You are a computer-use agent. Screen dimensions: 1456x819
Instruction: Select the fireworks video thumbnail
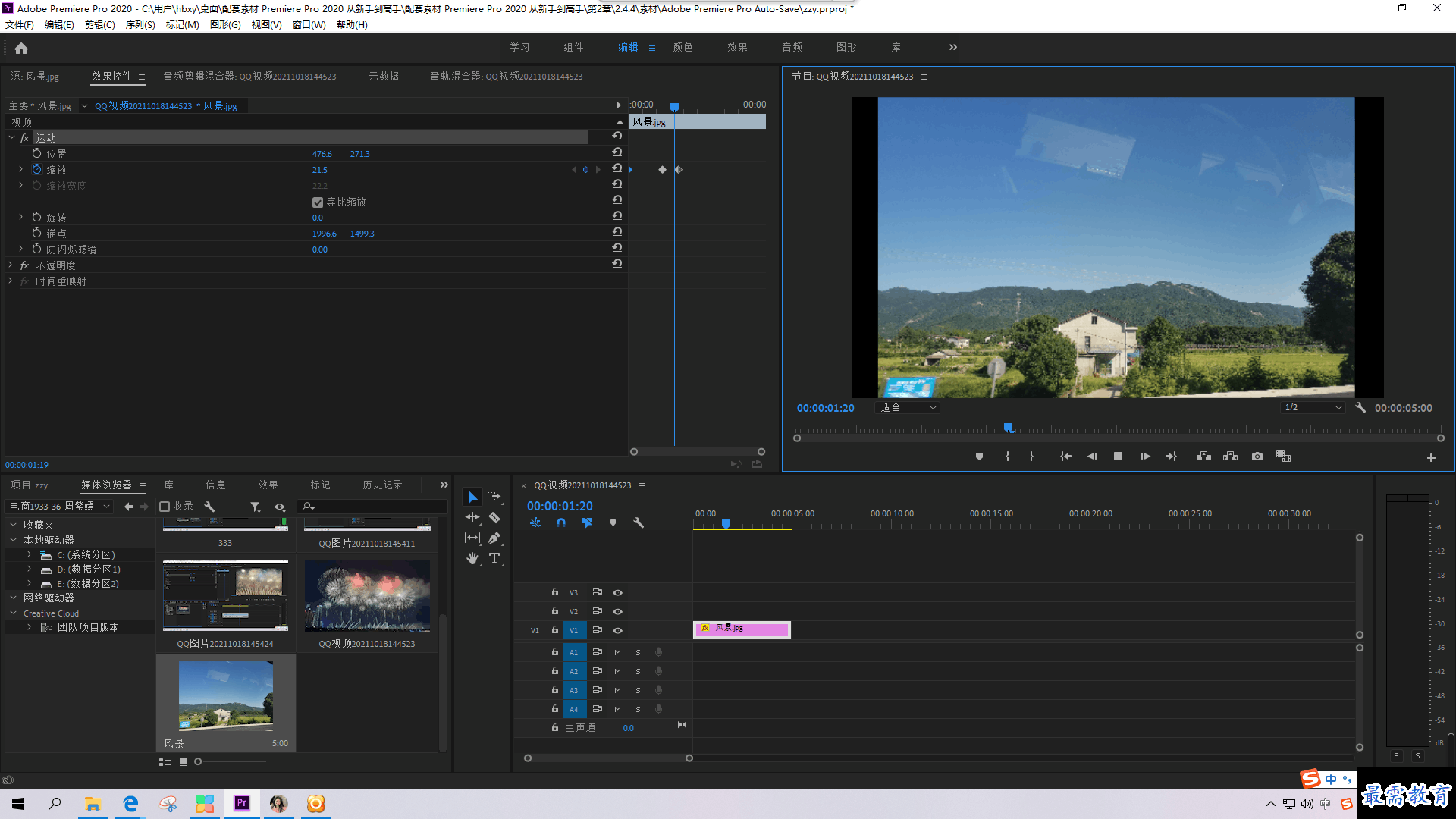[x=367, y=596]
